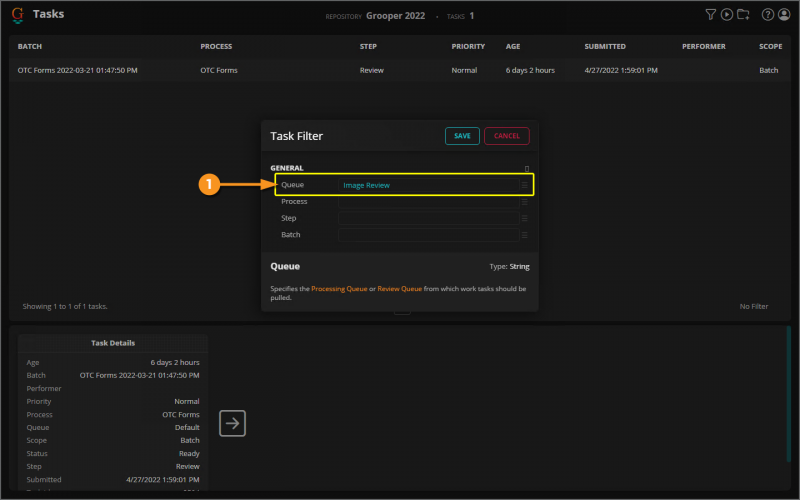The height and width of the screenshot is (500, 800).
Task: Click the new batch folder icon
Action: [x=743, y=15]
